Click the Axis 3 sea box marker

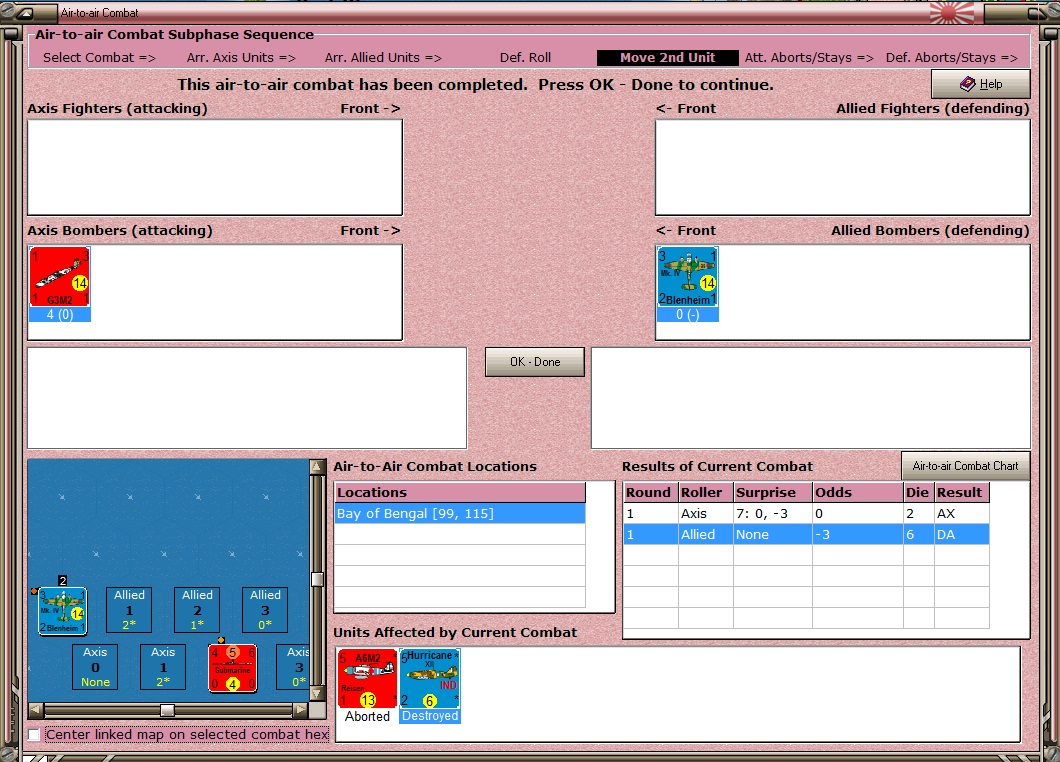(293, 667)
